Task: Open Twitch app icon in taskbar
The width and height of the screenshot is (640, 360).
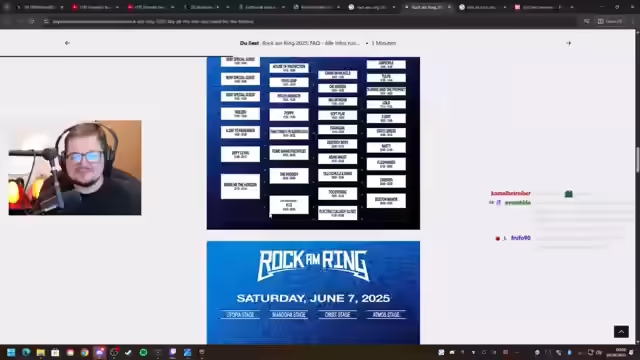Action: coord(173,352)
